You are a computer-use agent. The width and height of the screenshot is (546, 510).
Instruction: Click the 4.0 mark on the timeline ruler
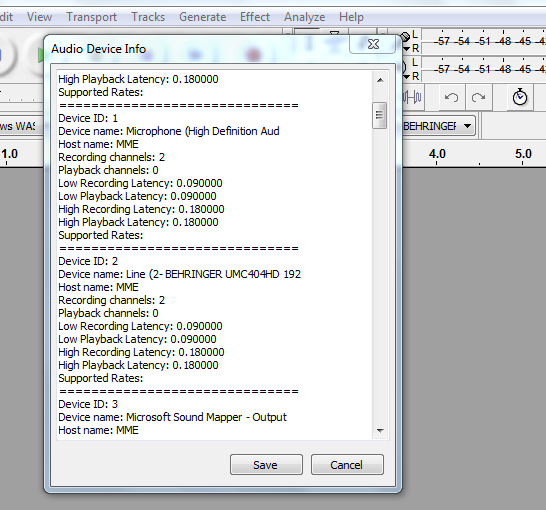click(x=437, y=154)
